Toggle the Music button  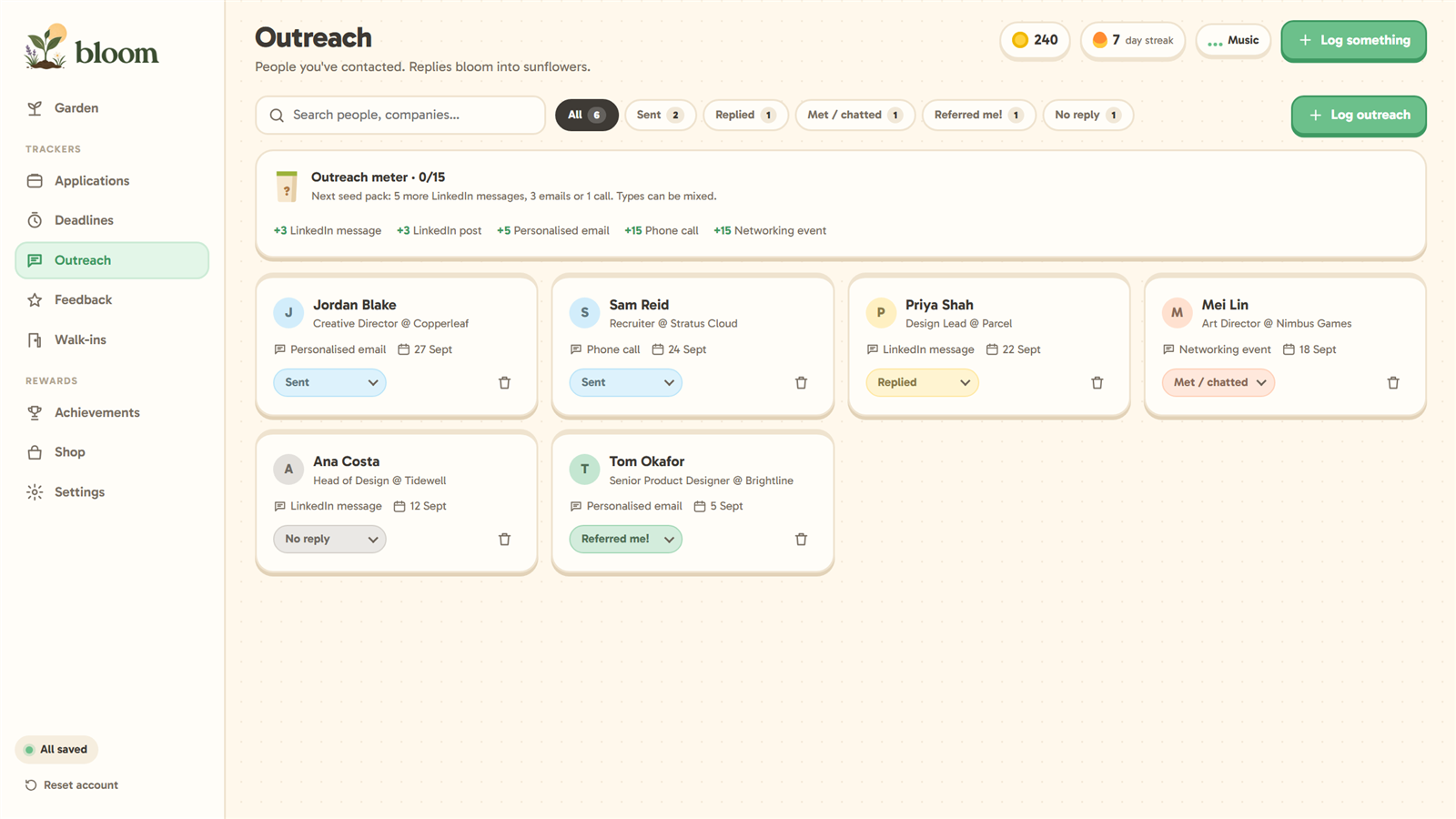click(1233, 40)
